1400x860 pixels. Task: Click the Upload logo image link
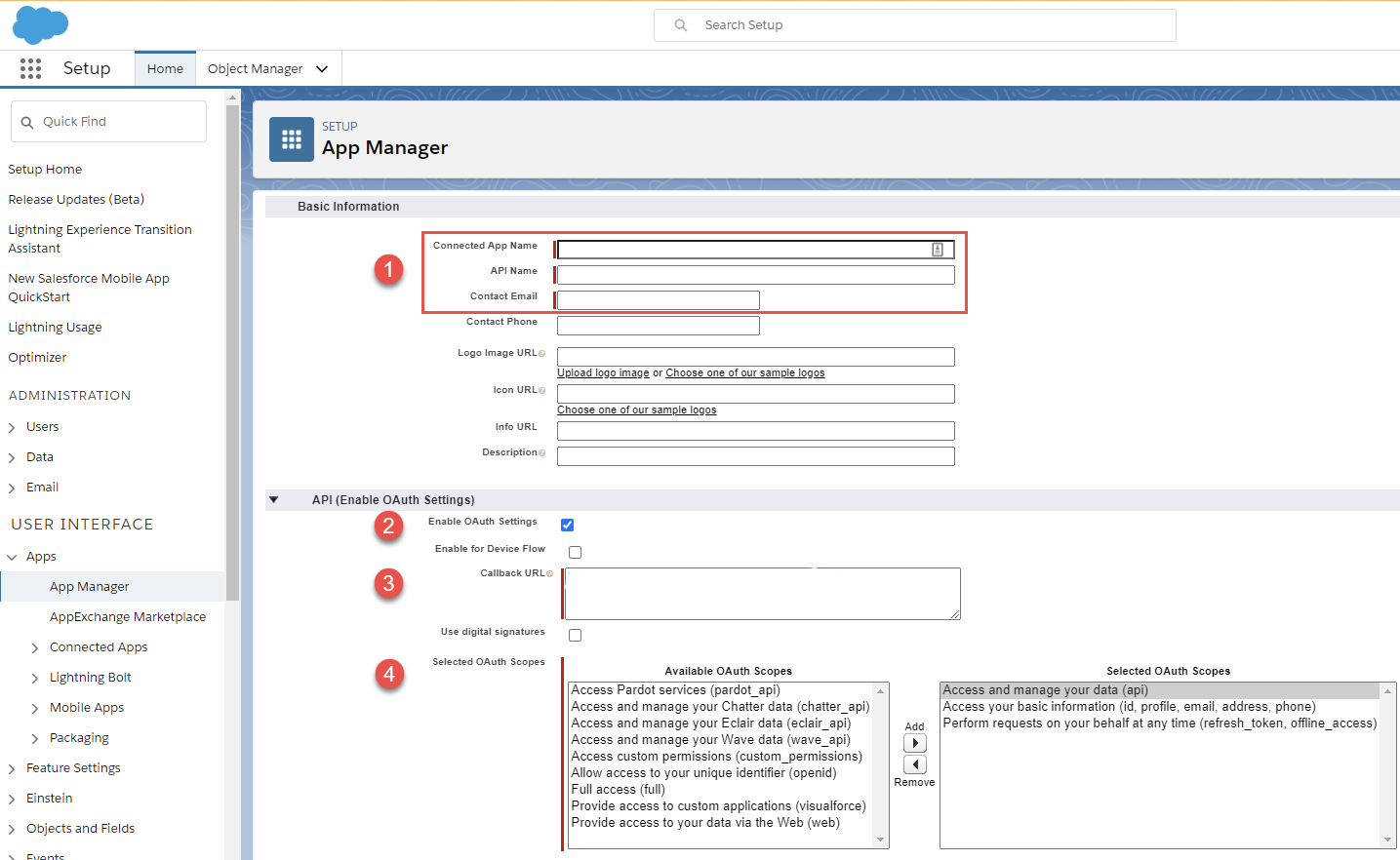pos(603,373)
